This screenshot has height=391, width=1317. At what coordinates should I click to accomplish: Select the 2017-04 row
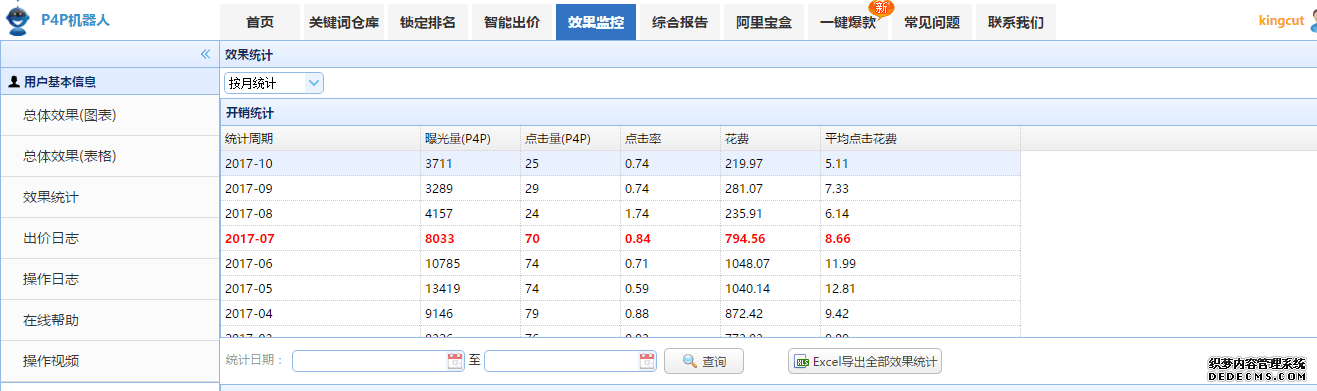coord(620,313)
